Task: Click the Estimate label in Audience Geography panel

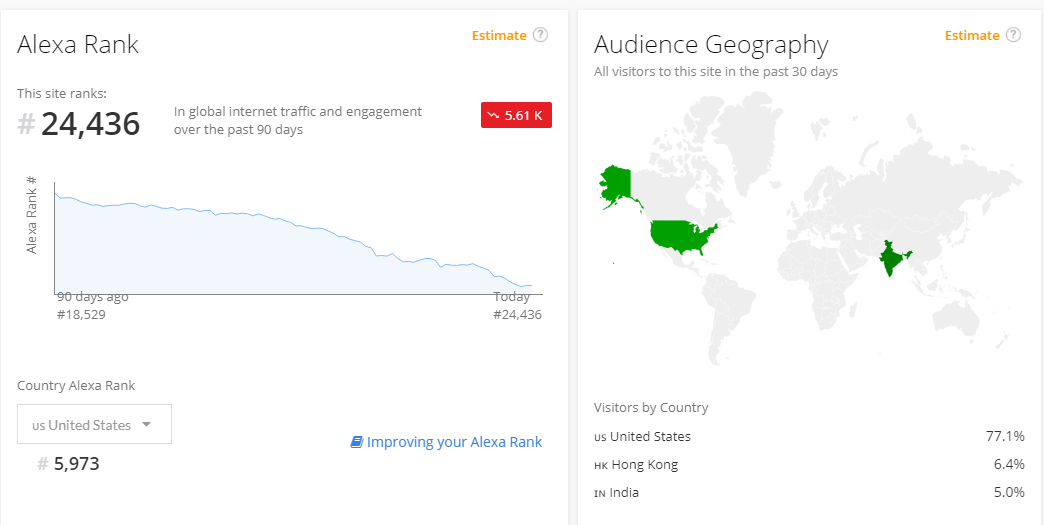Action: 972,35
